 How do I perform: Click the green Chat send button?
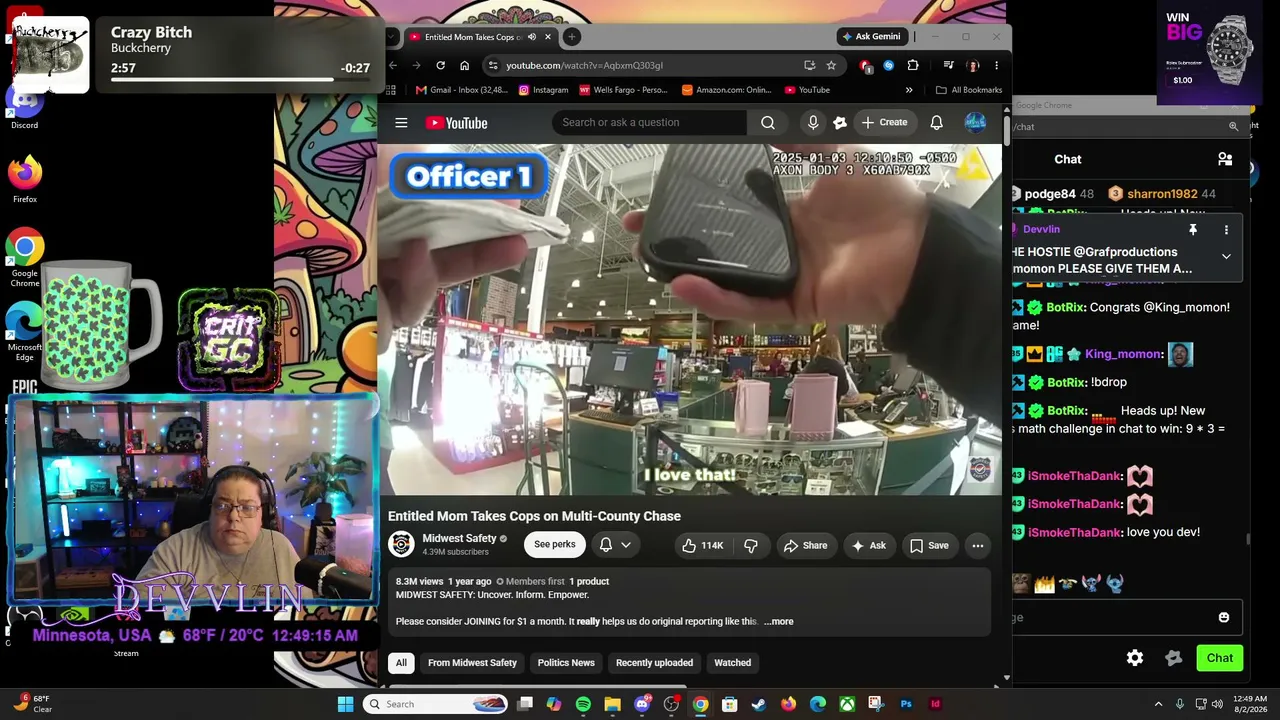tap(1220, 658)
